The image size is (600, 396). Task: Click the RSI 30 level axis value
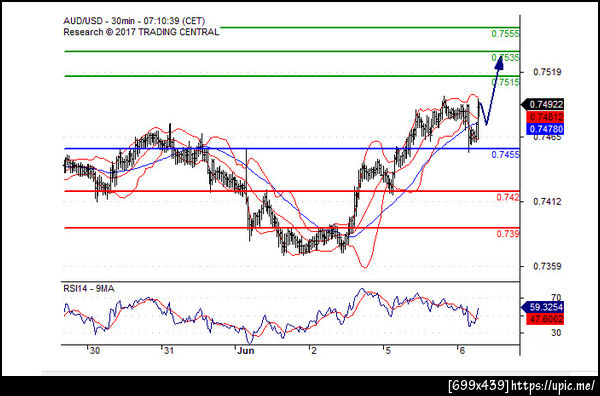(x=556, y=333)
